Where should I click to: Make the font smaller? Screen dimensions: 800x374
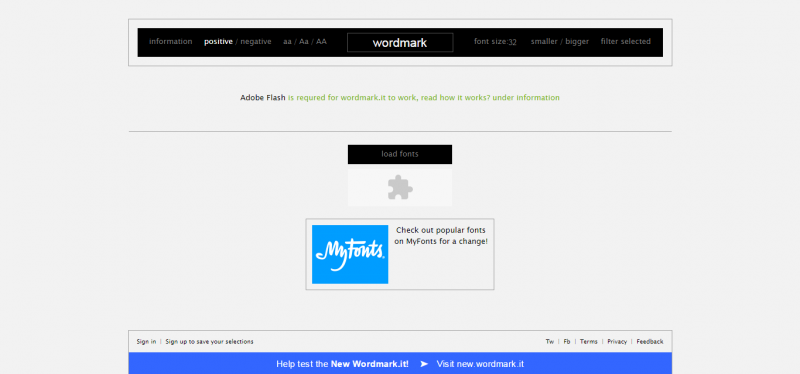coord(543,42)
